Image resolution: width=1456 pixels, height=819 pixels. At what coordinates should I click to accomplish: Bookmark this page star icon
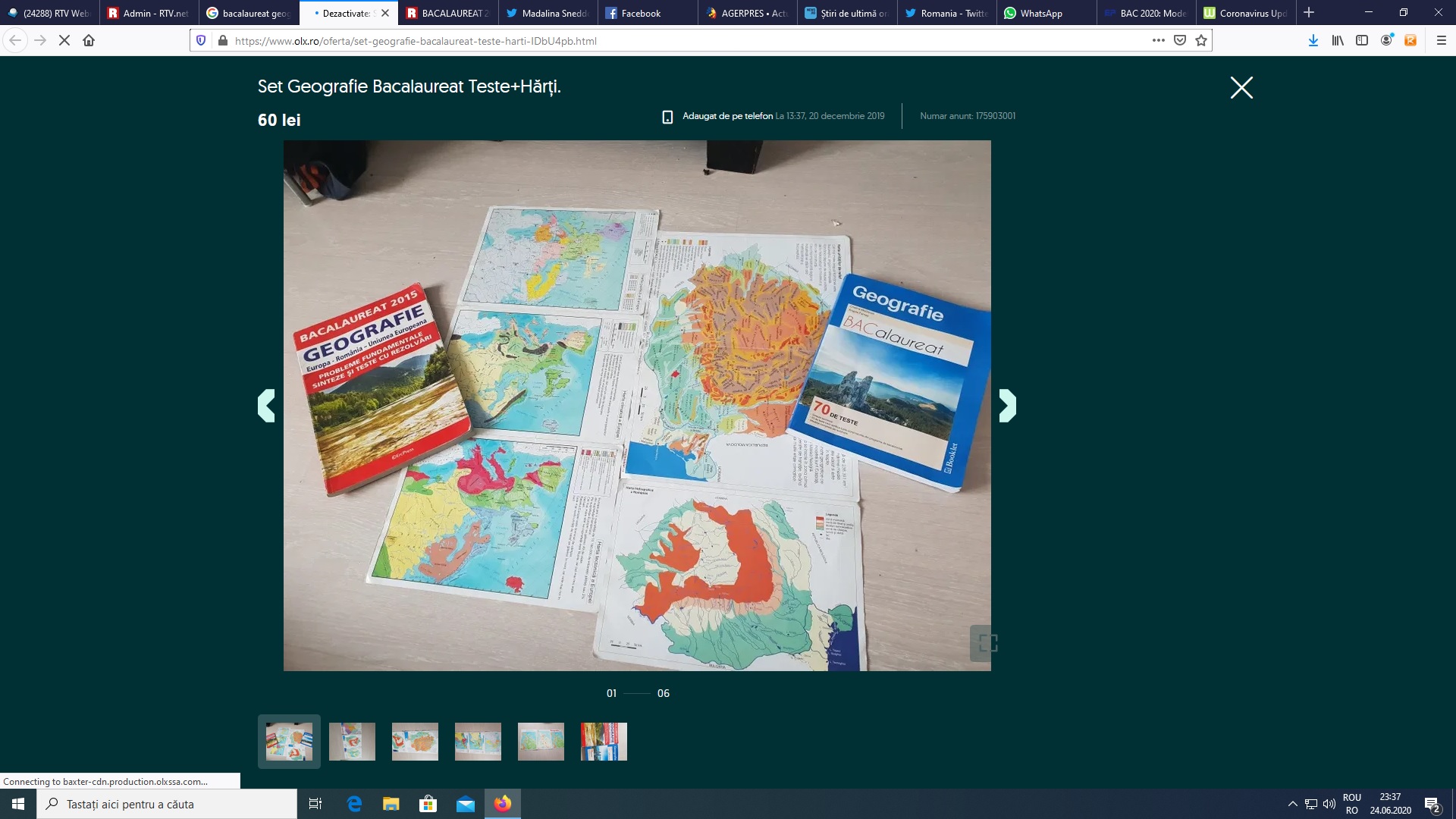pos(1201,41)
